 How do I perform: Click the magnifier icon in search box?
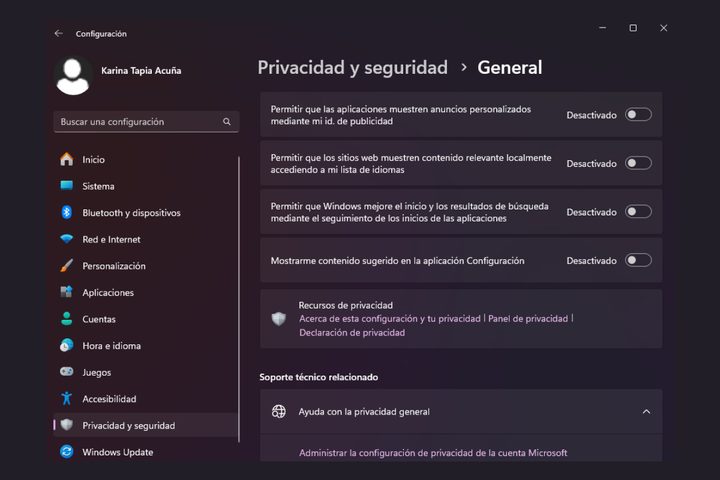(x=227, y=122)
